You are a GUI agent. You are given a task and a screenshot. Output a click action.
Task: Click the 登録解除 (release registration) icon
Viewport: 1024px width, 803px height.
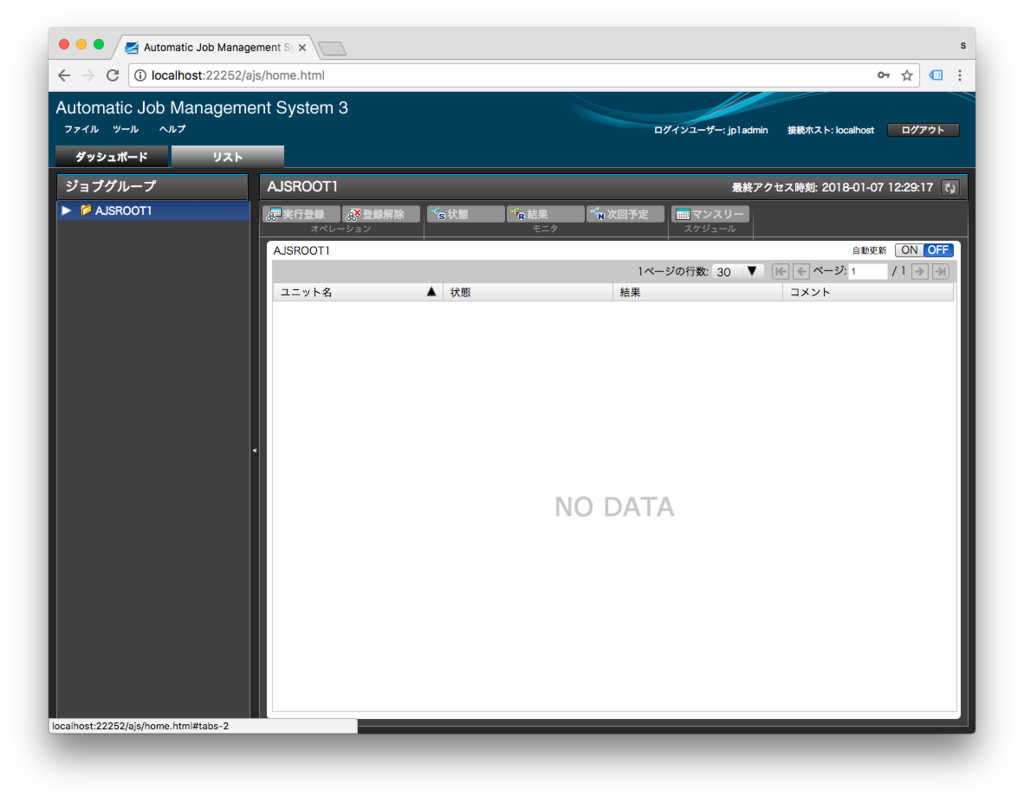[379, 213]
